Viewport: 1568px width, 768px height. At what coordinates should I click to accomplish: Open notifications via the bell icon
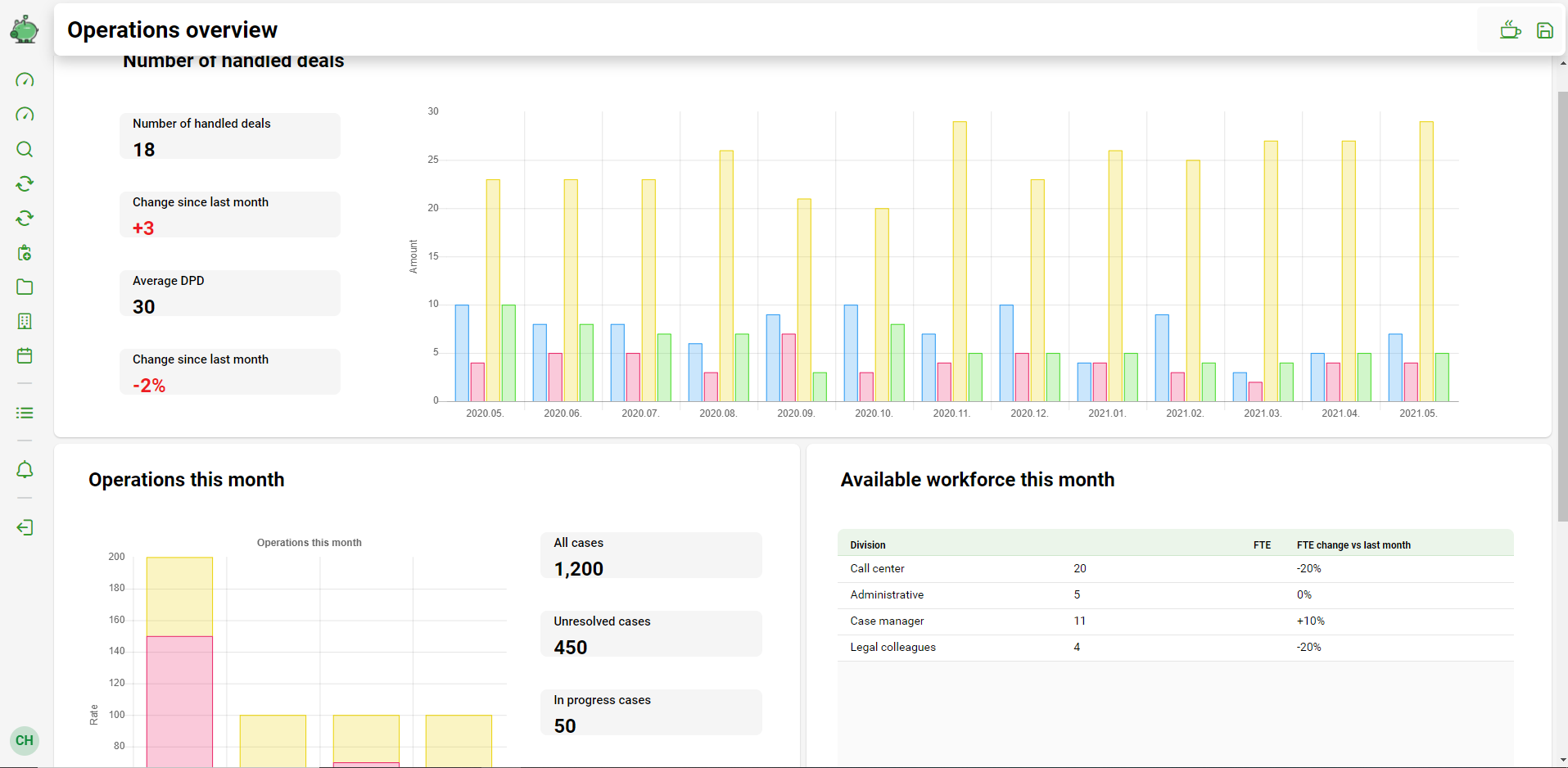[x=25, y=470]
